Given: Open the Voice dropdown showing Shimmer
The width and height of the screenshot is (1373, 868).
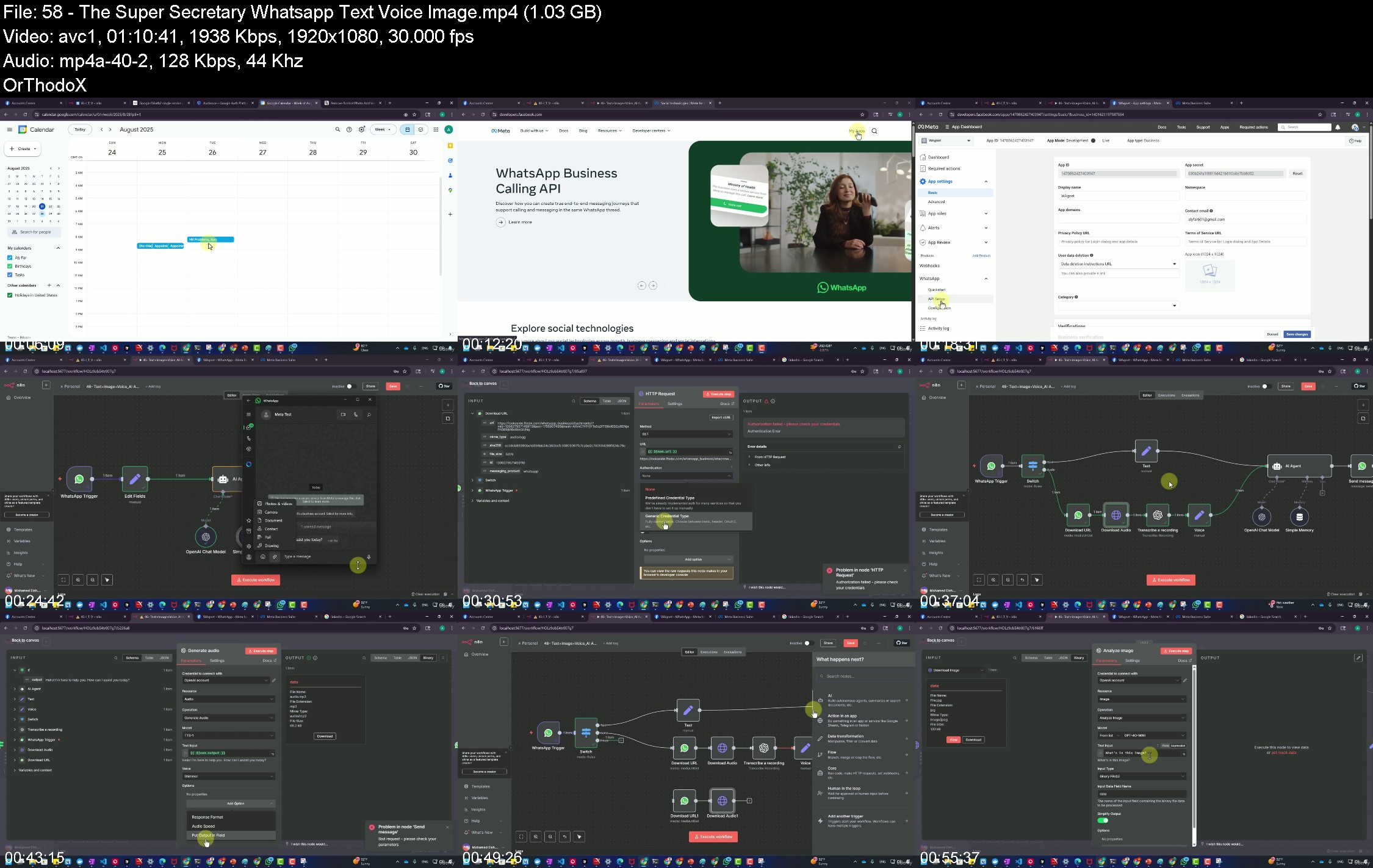Looking at the screenshot, I should click(228, 776).
